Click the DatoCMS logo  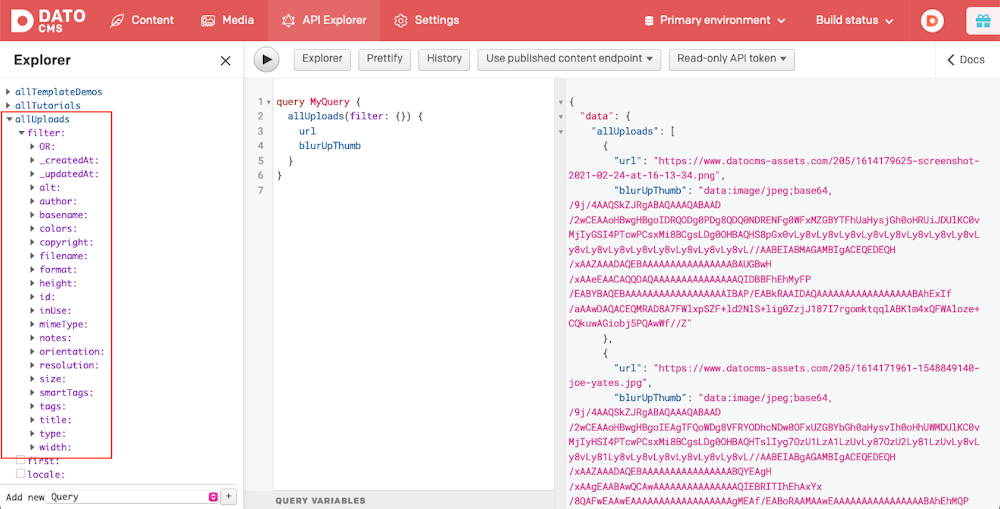pyautogui.click(x=48, y=20)
